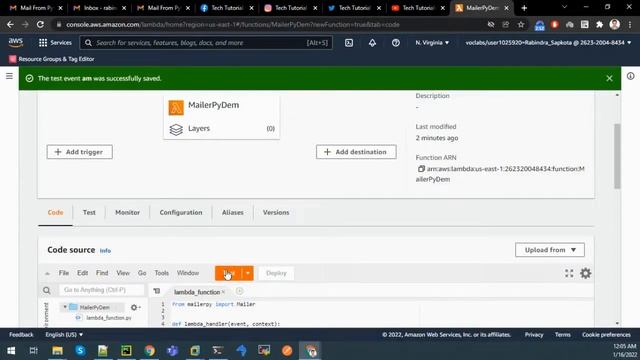The width and height of the screenshot is (640, 360).
Task: Open Windows Start menu
Action: pyautogui.click(x=11, y=350)
